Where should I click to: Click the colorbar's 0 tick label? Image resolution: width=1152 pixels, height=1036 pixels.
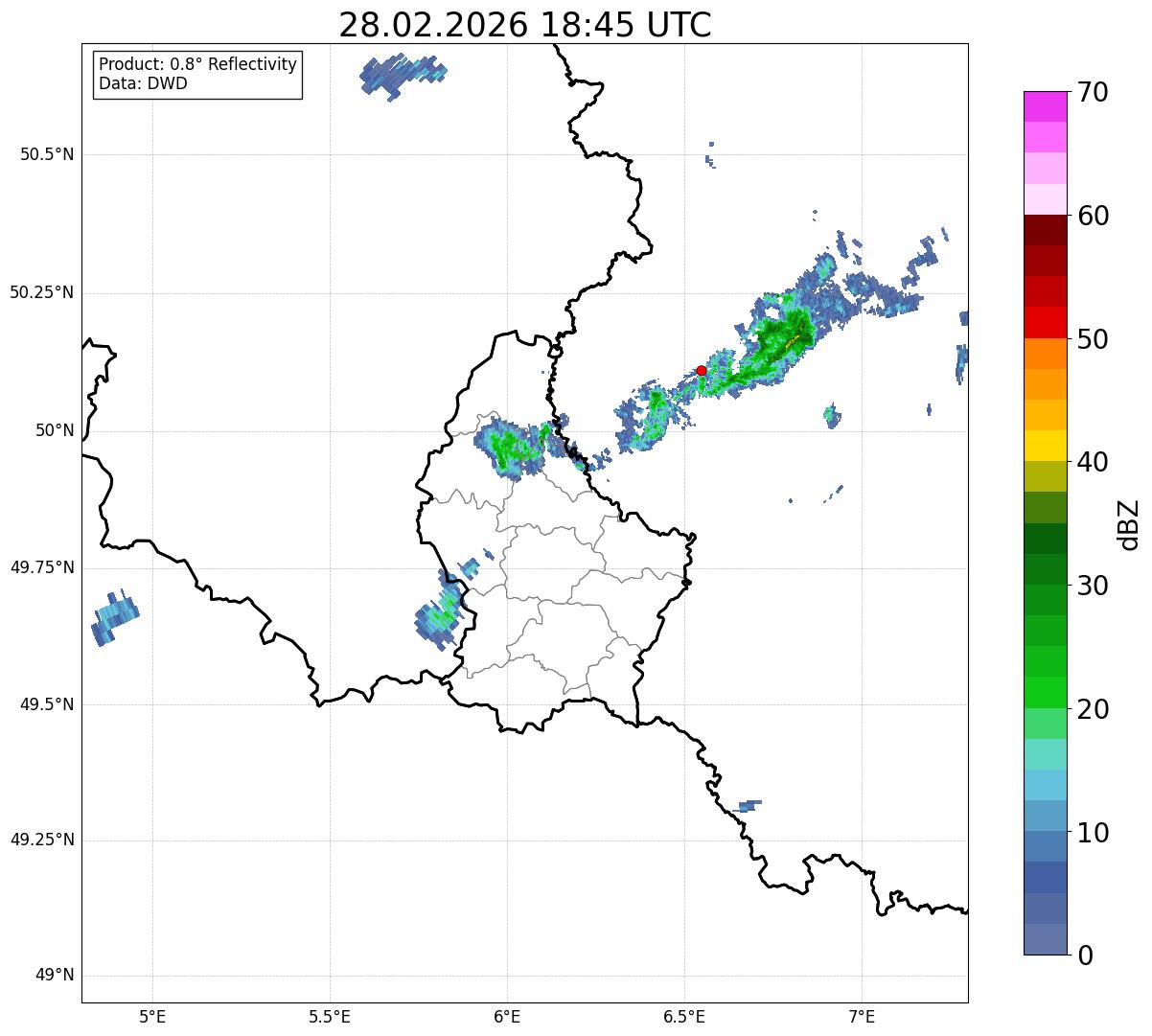point(1086,955)
